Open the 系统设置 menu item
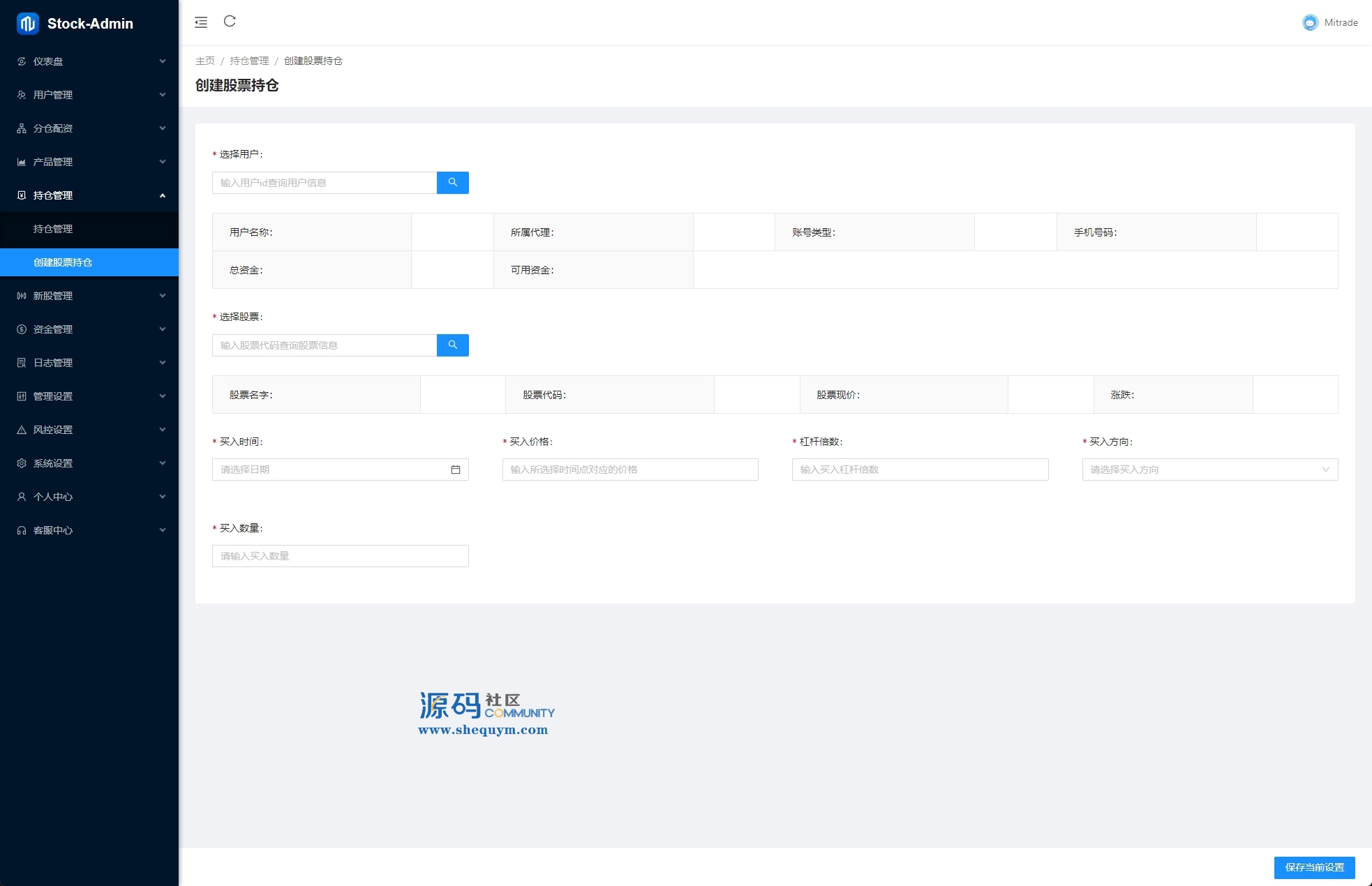1372x886 pixels. click(x=53, y=463)
